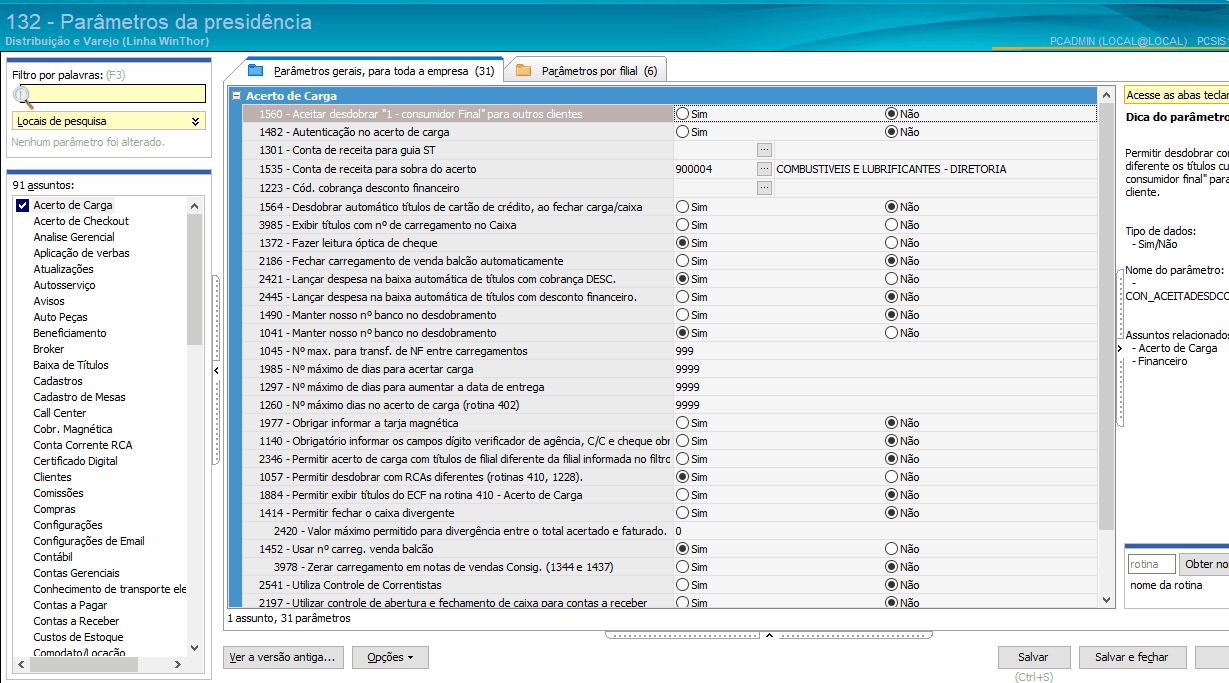
Task: Select Sim for 1560 Aceitar desdobrar consumidor final
Action: click(682, 114)
